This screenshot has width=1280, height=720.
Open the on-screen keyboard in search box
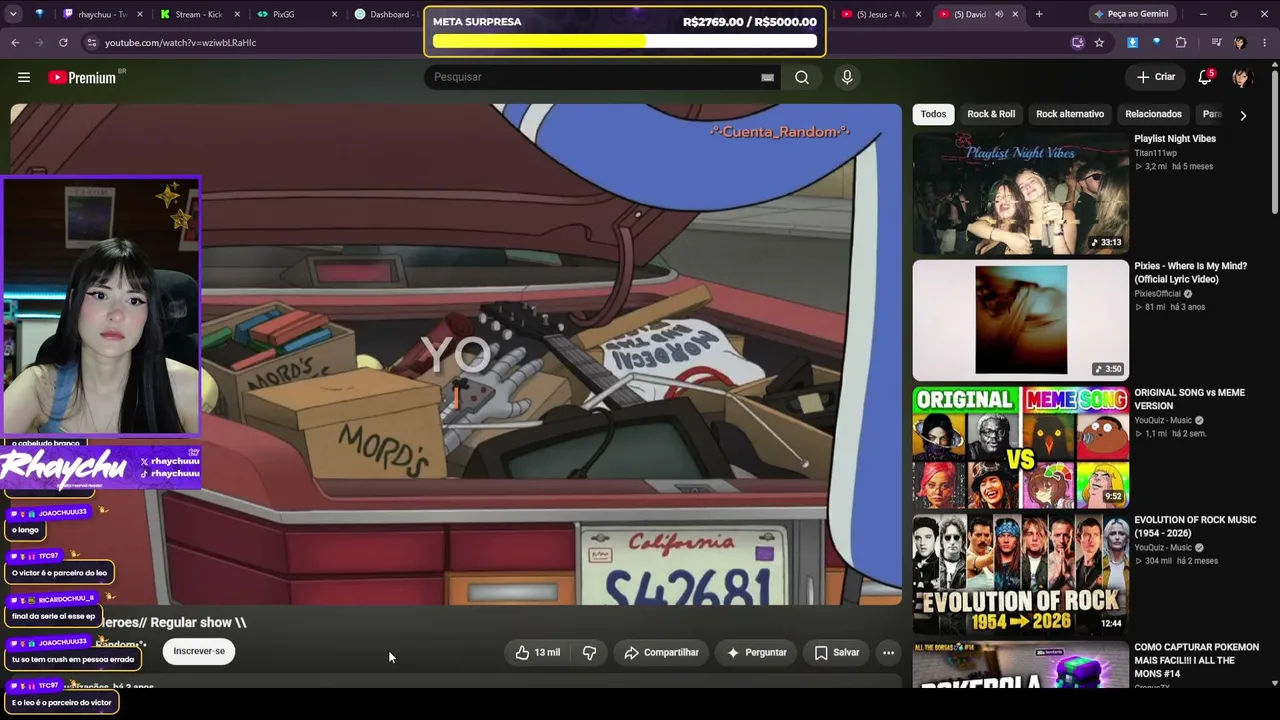767,77
